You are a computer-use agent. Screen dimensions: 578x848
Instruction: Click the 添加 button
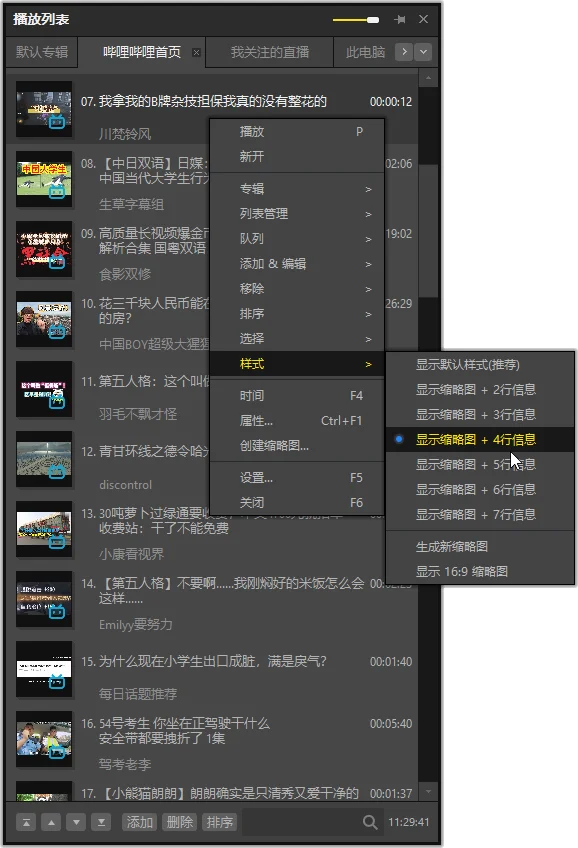tap(139, 822)
